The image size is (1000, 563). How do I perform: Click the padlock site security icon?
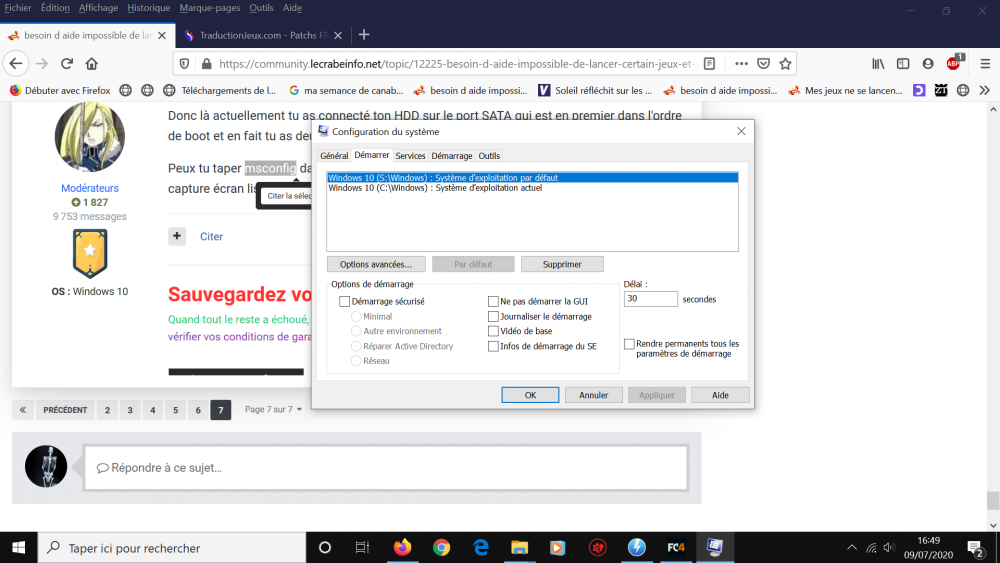click(x=206, y=64)
